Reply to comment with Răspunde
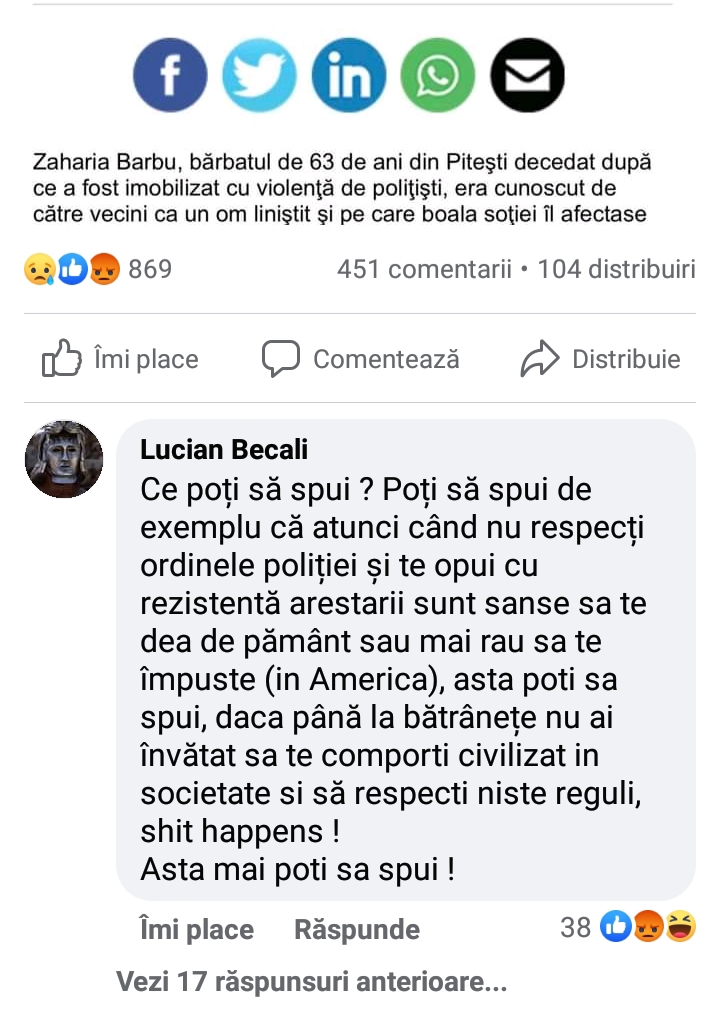This screenshot has height=1020, width=720. (357, 930)
